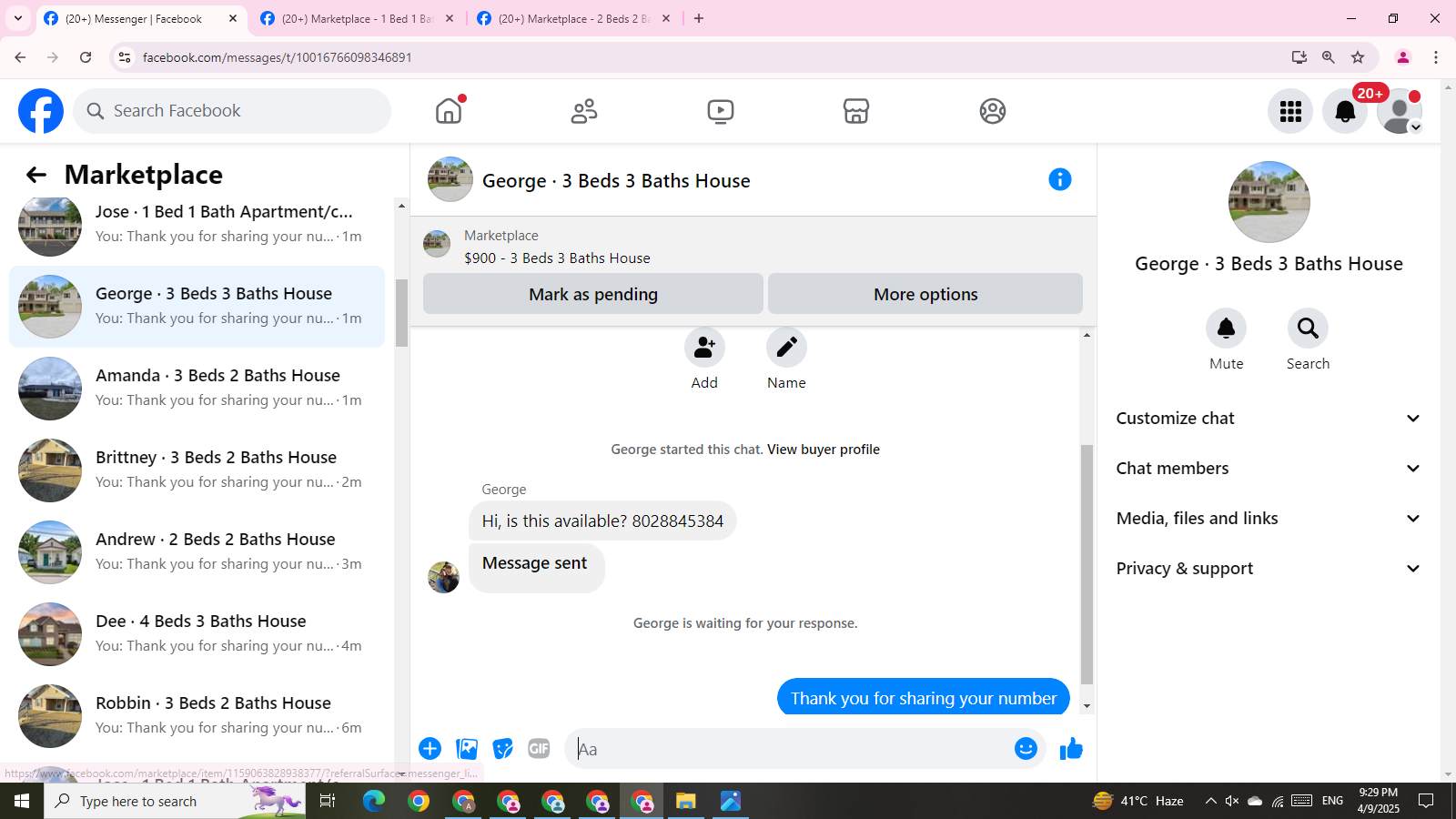This screenshot has width=1456, height=819.
Task: Attach a file with the image icon
Action: pos(467,749)
